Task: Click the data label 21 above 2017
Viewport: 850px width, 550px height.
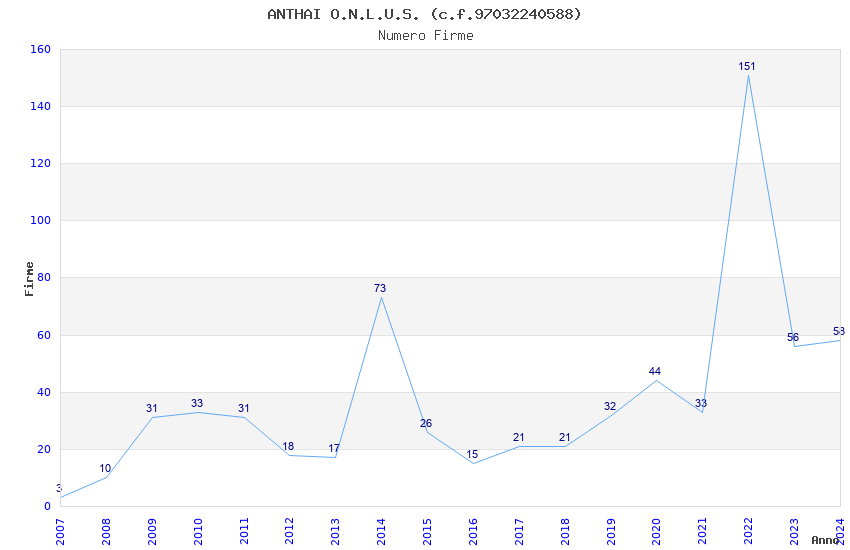Action: point(519,437)
